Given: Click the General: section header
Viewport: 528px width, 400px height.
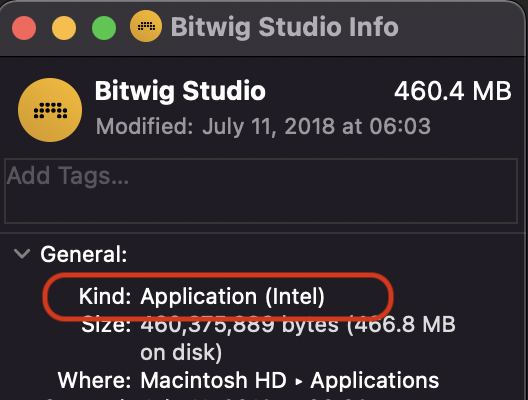Looking at the screenshot, I should tap(84, 254).
